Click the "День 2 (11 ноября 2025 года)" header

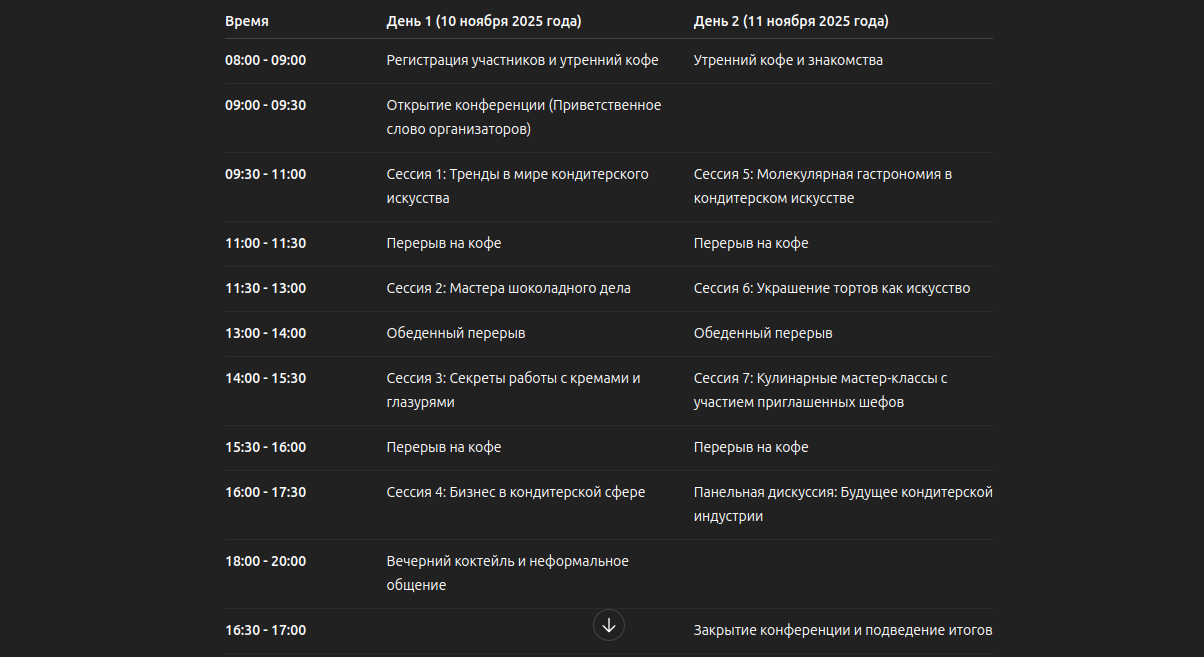point(791,21)
